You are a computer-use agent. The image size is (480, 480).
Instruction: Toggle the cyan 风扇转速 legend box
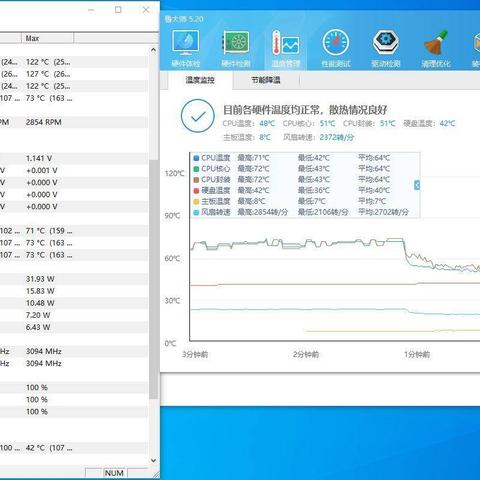click(196, 212)
